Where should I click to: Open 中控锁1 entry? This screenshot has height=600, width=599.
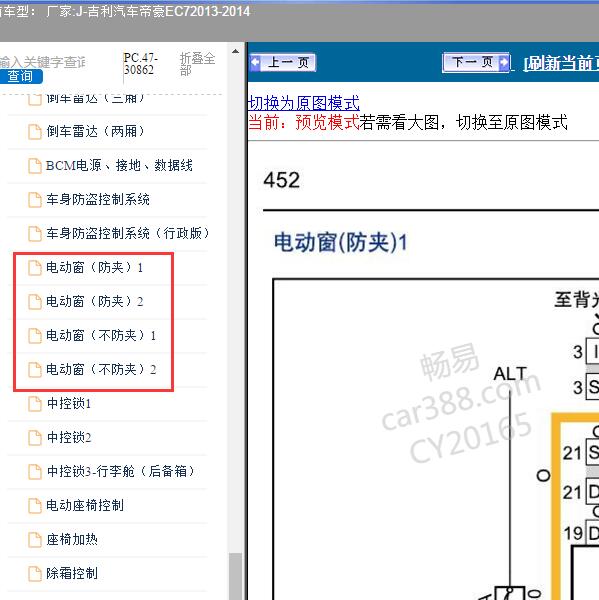coord(69,403)
